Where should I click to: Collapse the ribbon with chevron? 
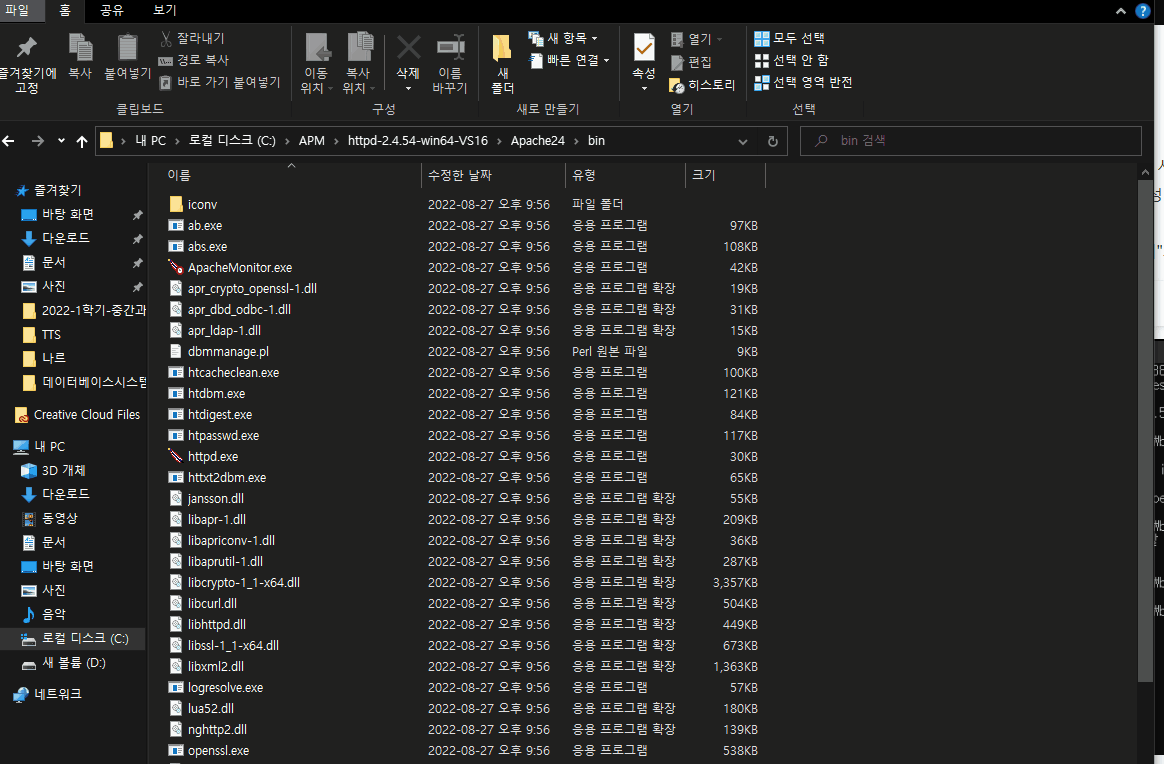1121,11
